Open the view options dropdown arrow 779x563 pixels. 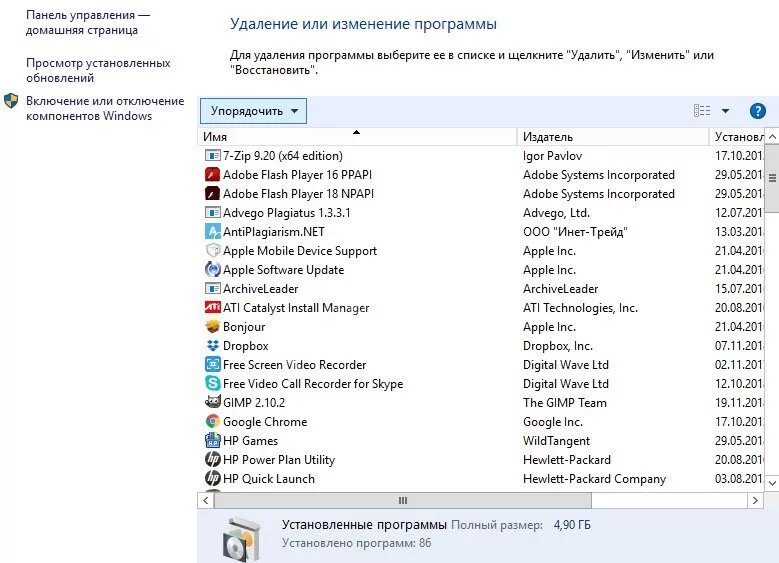coord(725,111)
